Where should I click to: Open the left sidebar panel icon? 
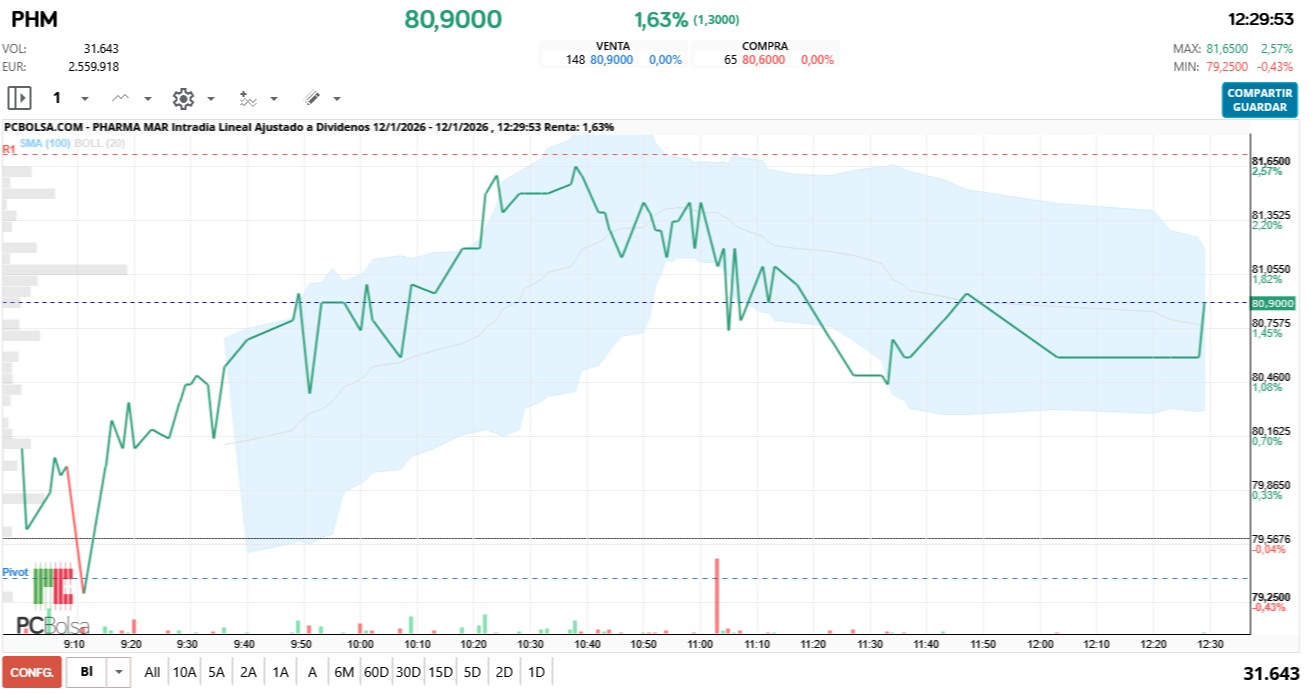click(x=19, y=98)
